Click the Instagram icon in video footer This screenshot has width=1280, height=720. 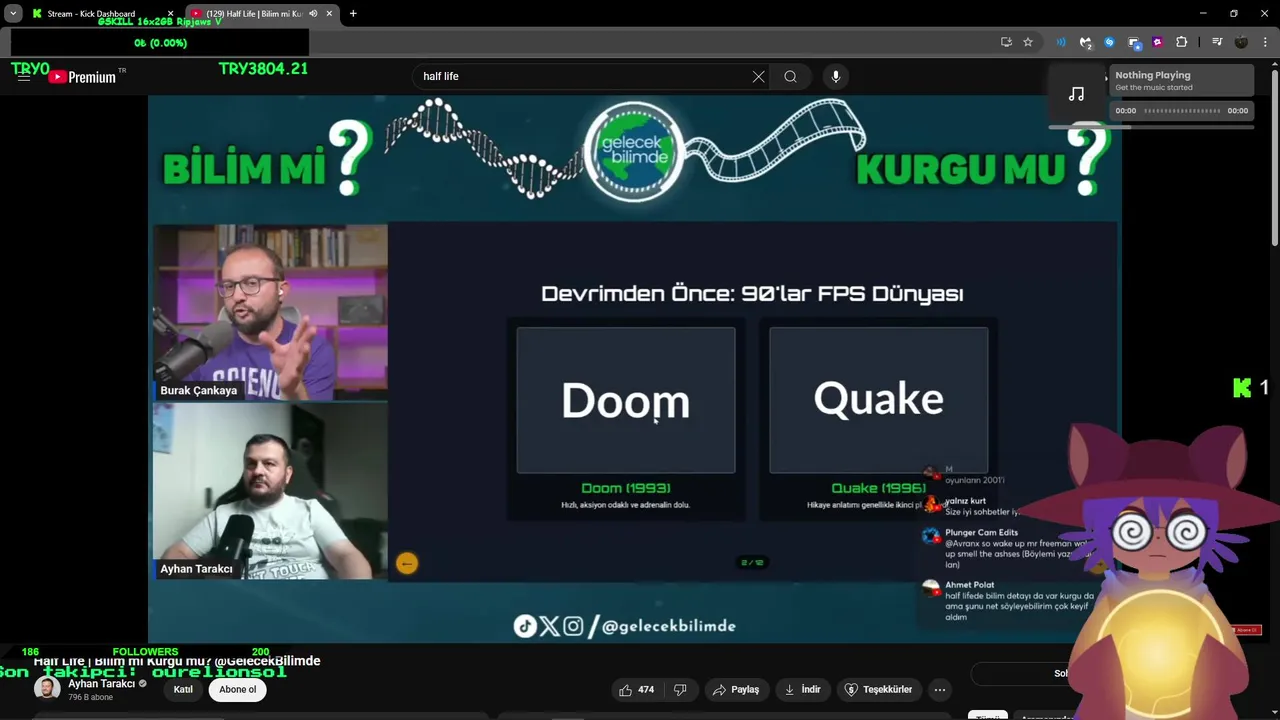pyautogui.click(x=573, y=626)
